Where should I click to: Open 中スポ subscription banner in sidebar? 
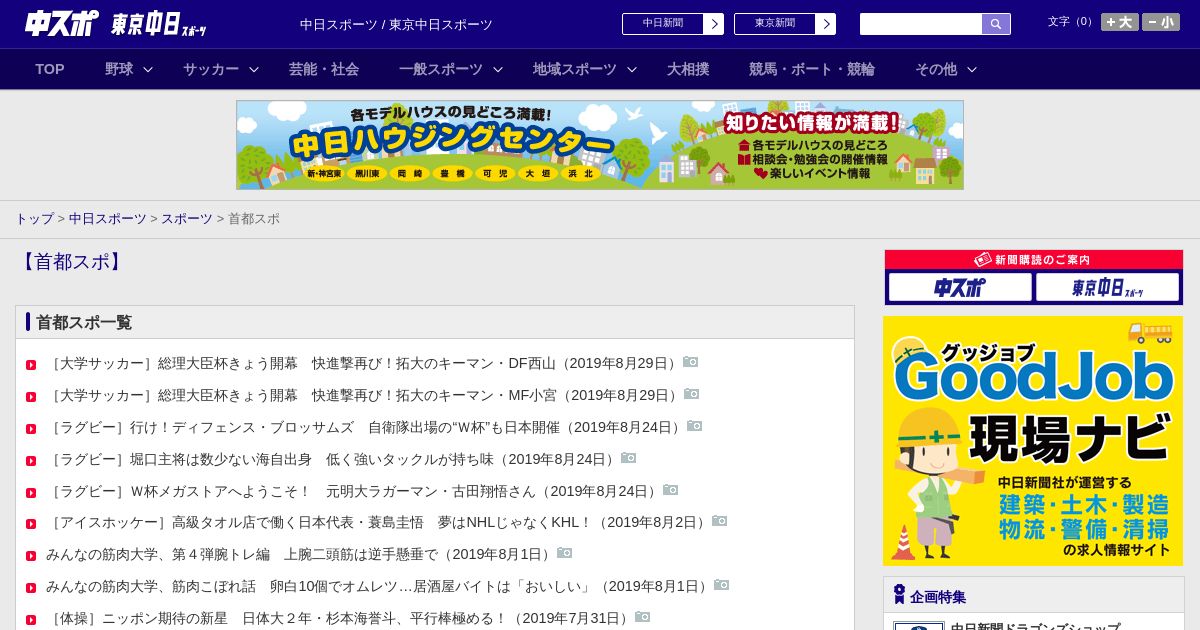pos(960,288)
